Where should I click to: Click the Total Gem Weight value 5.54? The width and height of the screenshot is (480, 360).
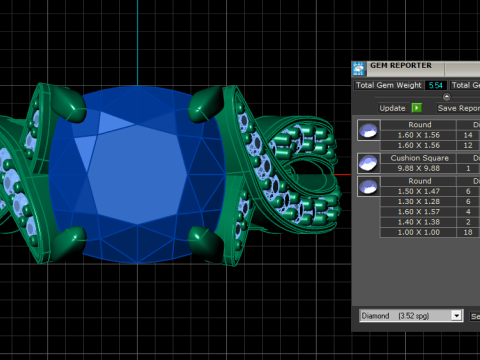(436, 85)
